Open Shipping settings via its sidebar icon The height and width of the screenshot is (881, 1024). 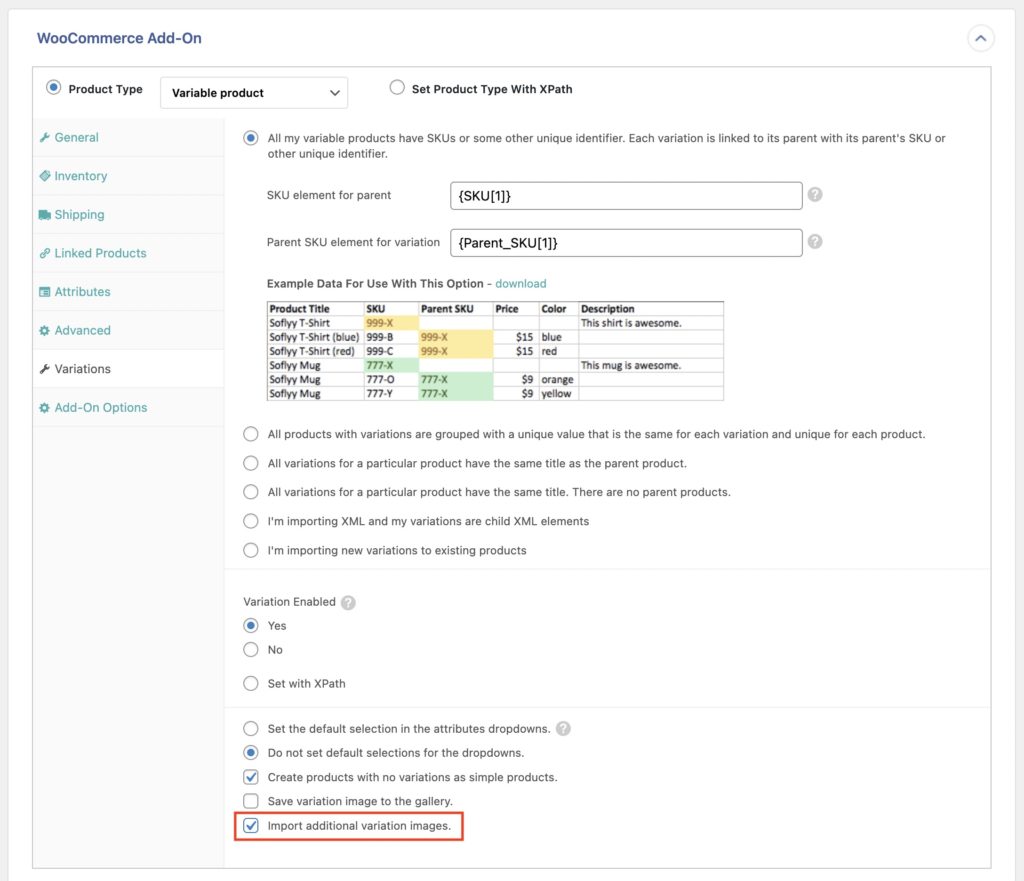click(47, 214)
